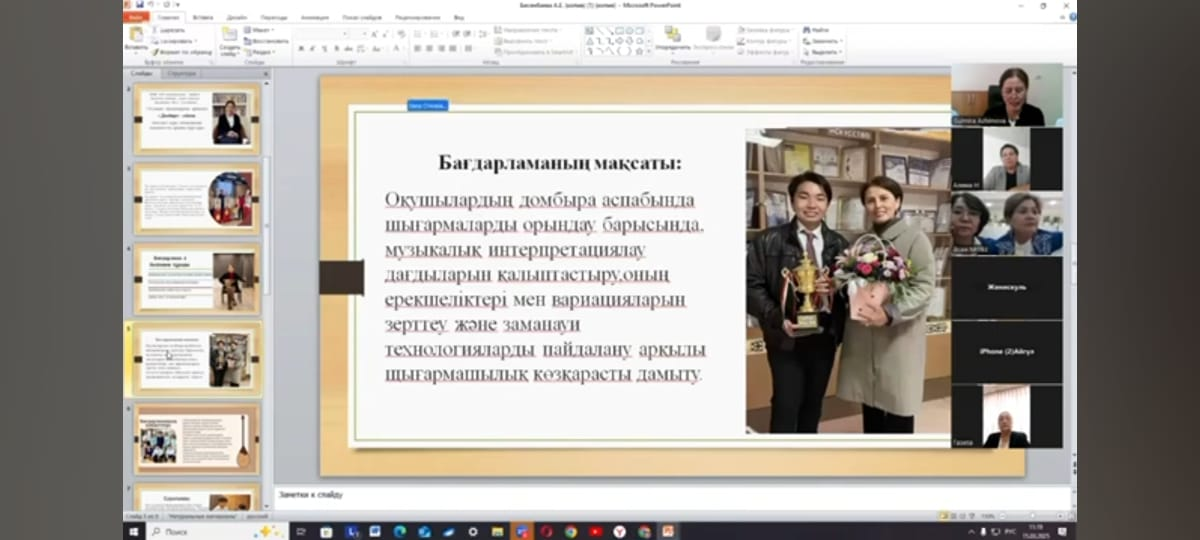Click the Найти (Find) button
1200x540 pixels.
[x=820, y=30]
